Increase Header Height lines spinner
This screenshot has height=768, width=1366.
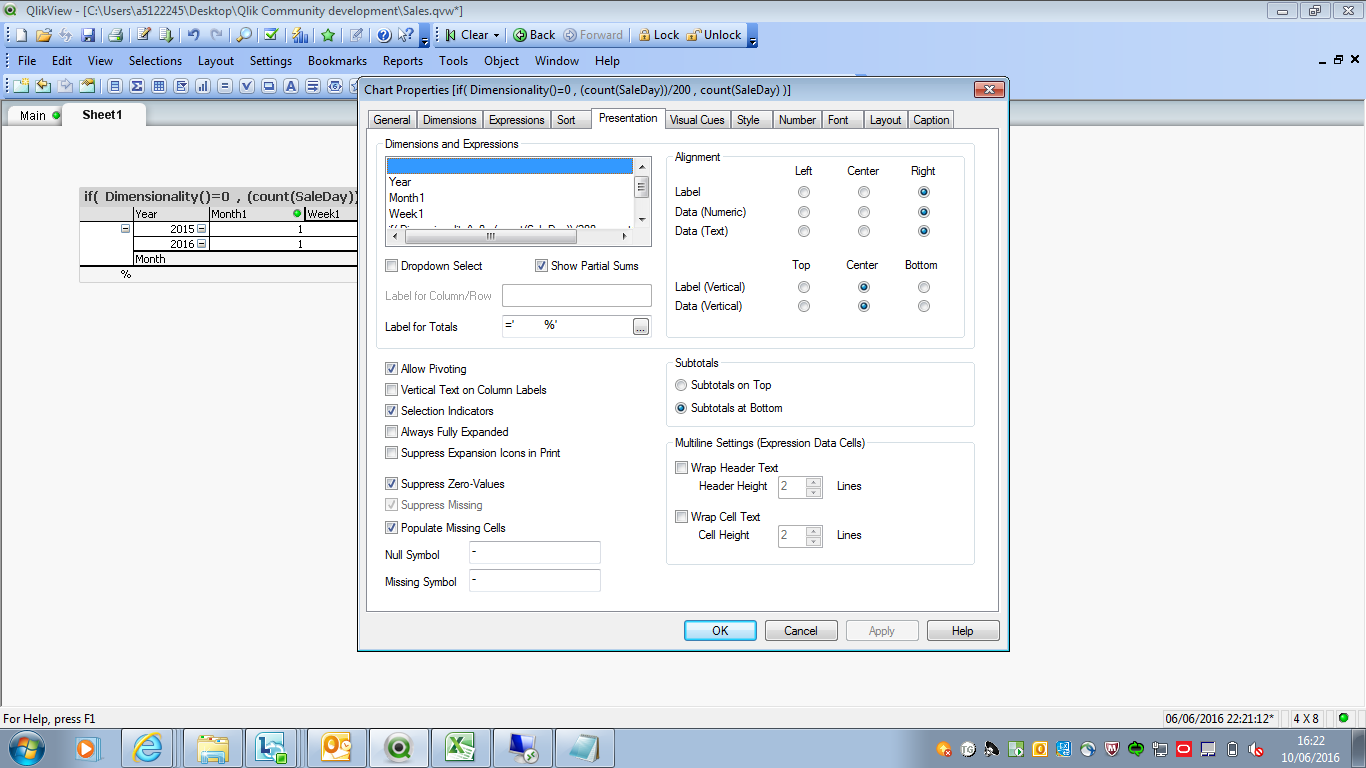(814, 482)
